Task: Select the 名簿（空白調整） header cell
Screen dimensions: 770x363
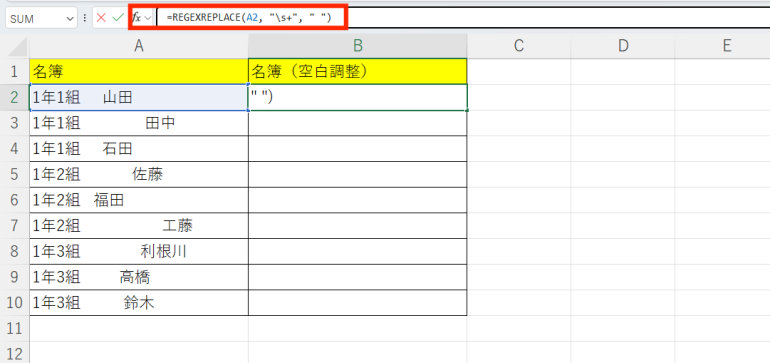Action: [358, 71]
